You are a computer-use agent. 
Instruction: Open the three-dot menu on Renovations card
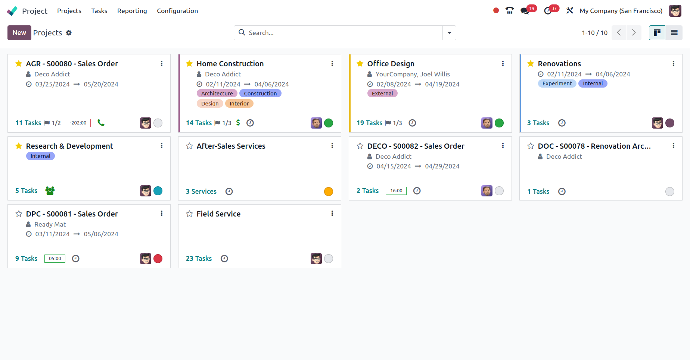click(673, 63)
